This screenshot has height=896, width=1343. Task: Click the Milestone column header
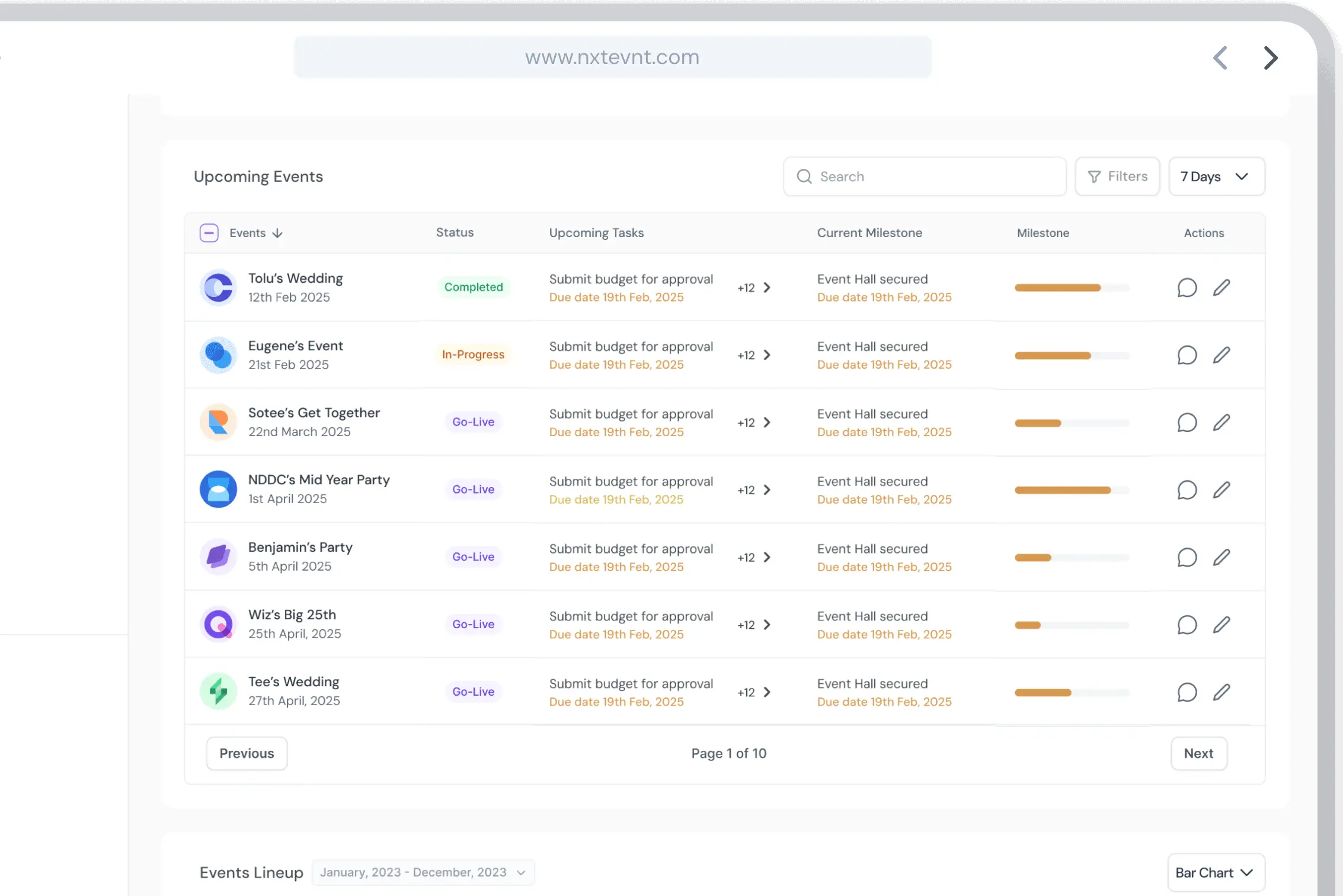(x=1043, y=233)
